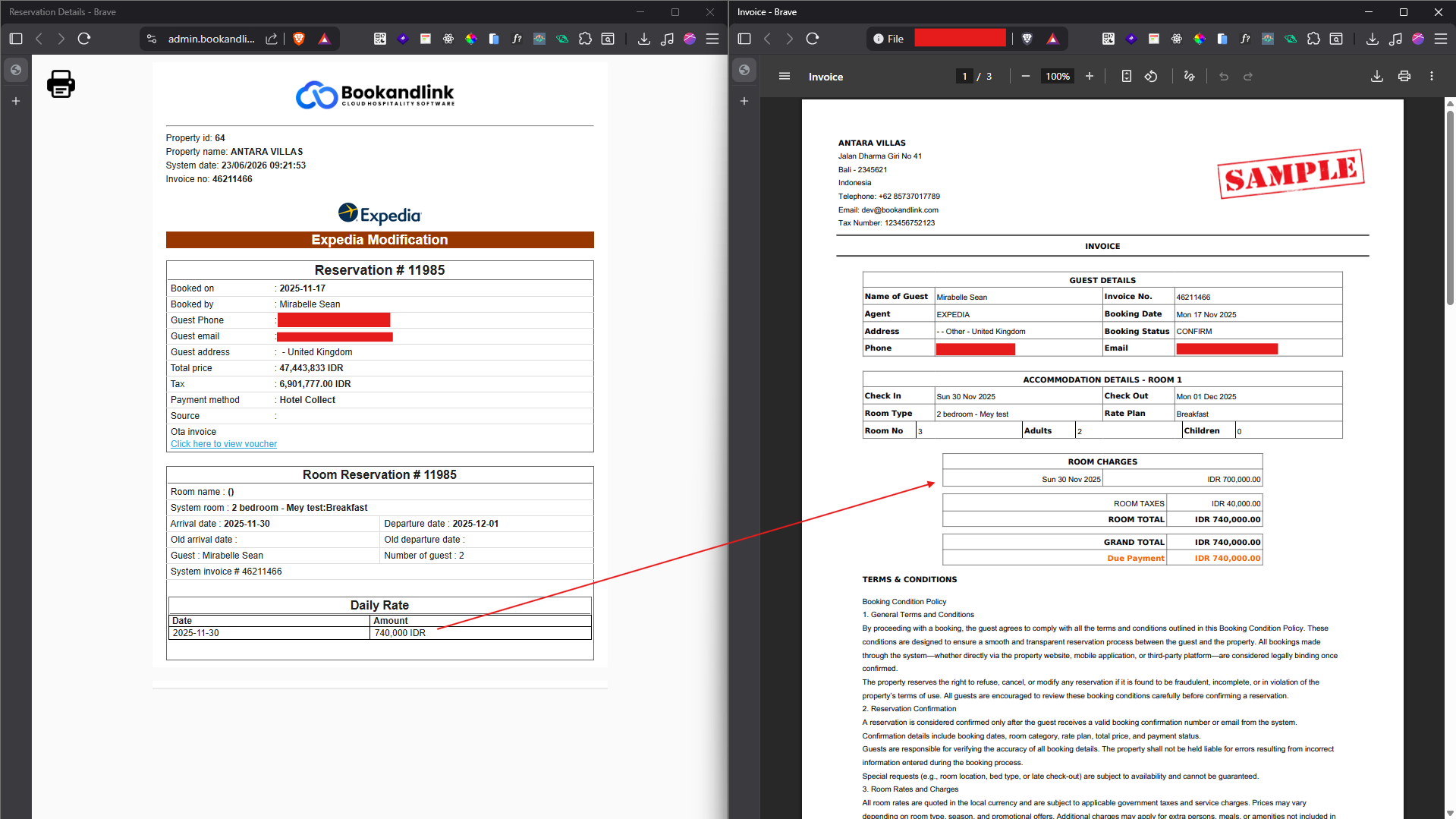Screen dimensions: 1456x819
Task: Go forward in the Reservation Details window
Action: [61, 39]
